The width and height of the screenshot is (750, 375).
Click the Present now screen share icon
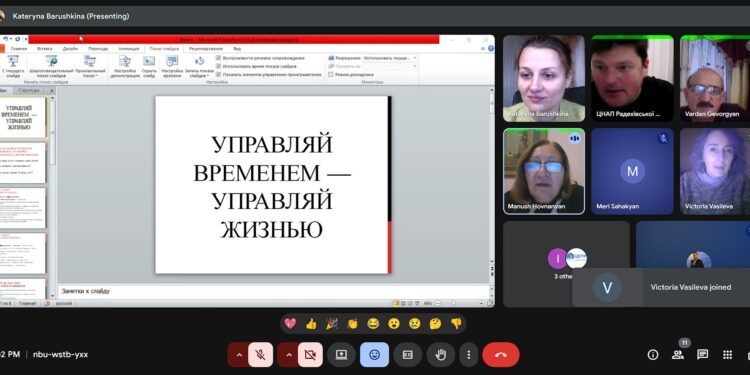pyautogui.click(x=341, y=354)
